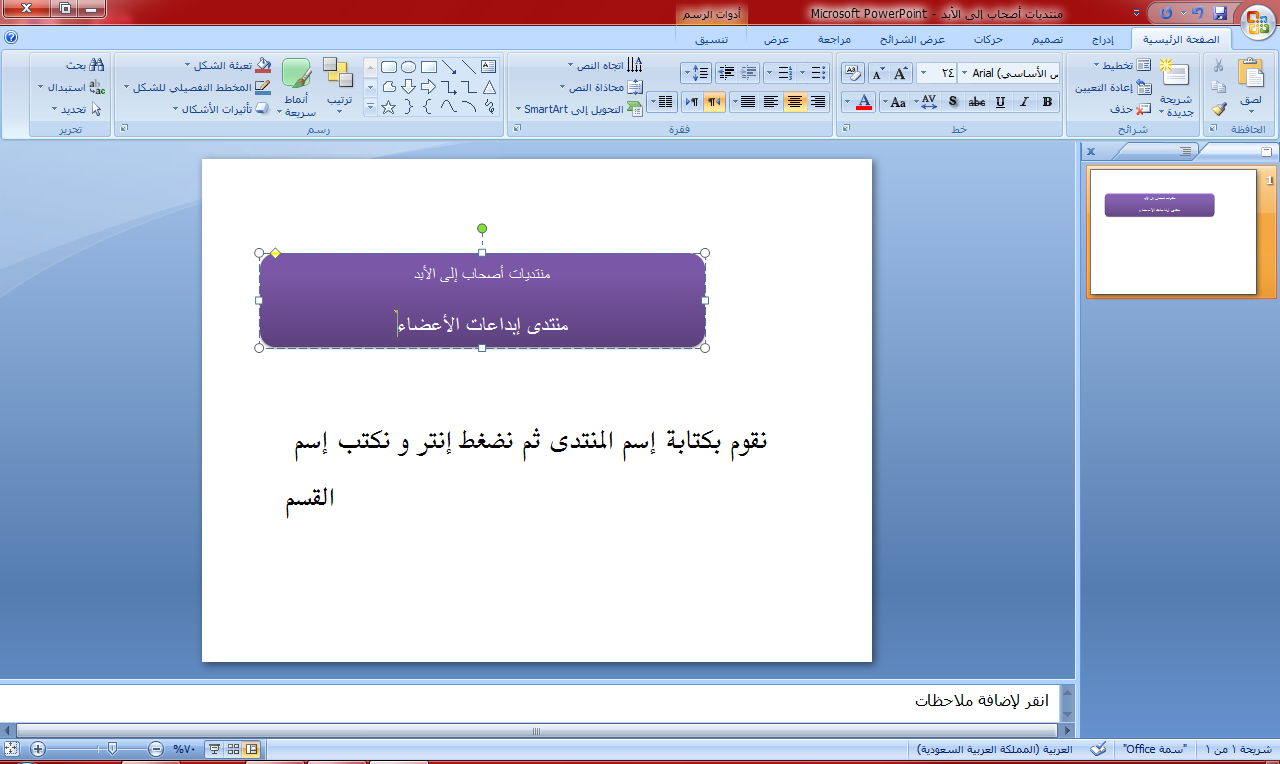The width and height of the screenshot is (1280, 764).
Task: Expand the shapes gallery more arrow
Action: 370,106
